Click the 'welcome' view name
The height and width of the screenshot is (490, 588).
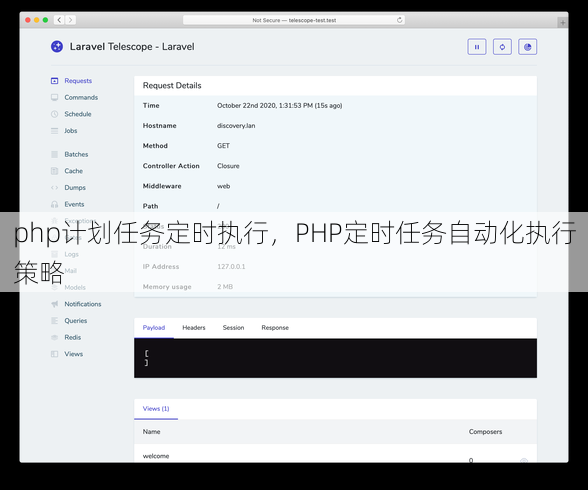pos(156,456)
